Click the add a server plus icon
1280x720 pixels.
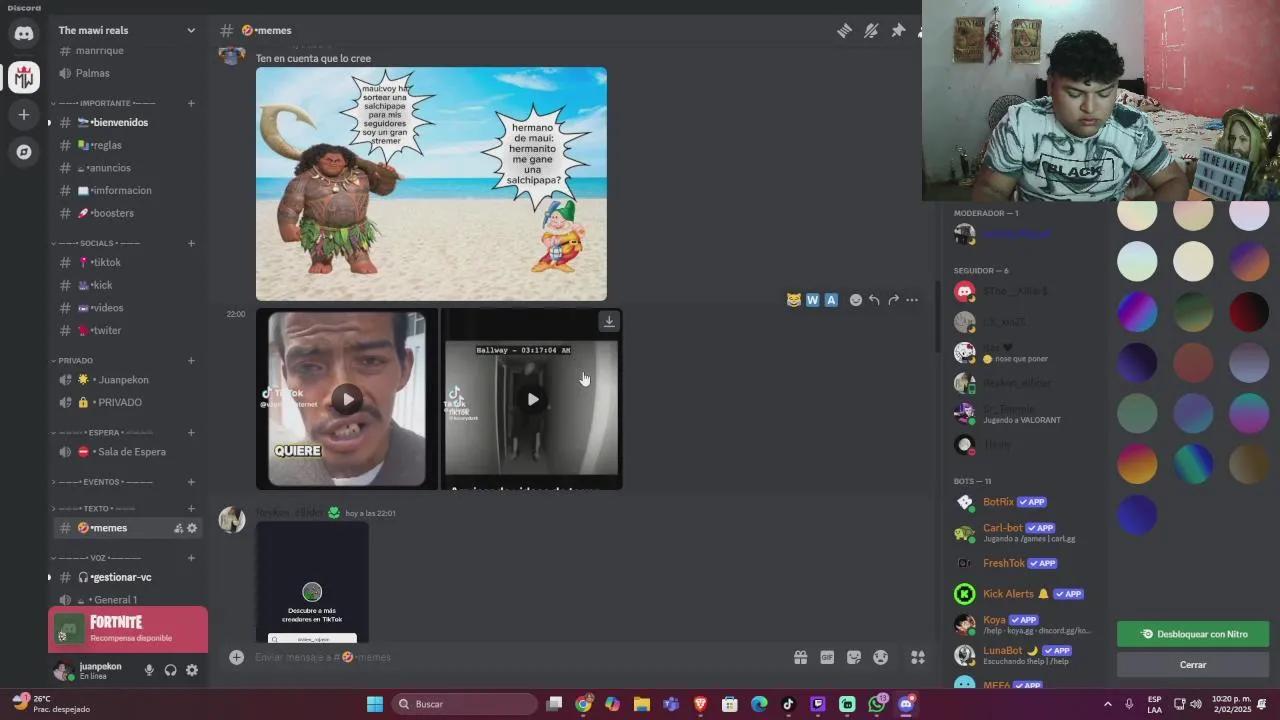[x=24, y=115]
